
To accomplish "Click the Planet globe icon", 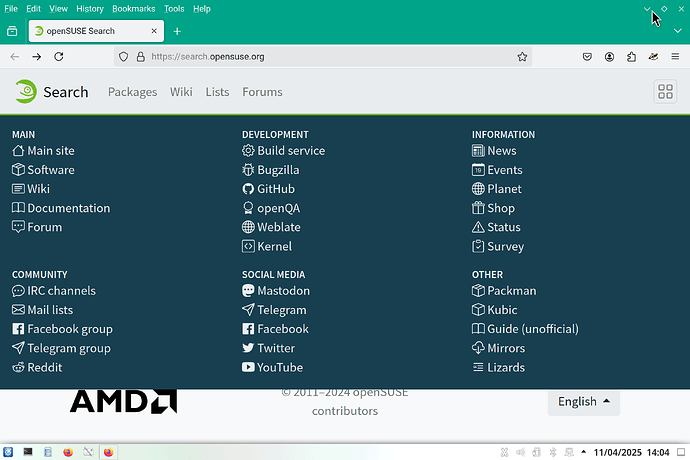I will 478,189.
